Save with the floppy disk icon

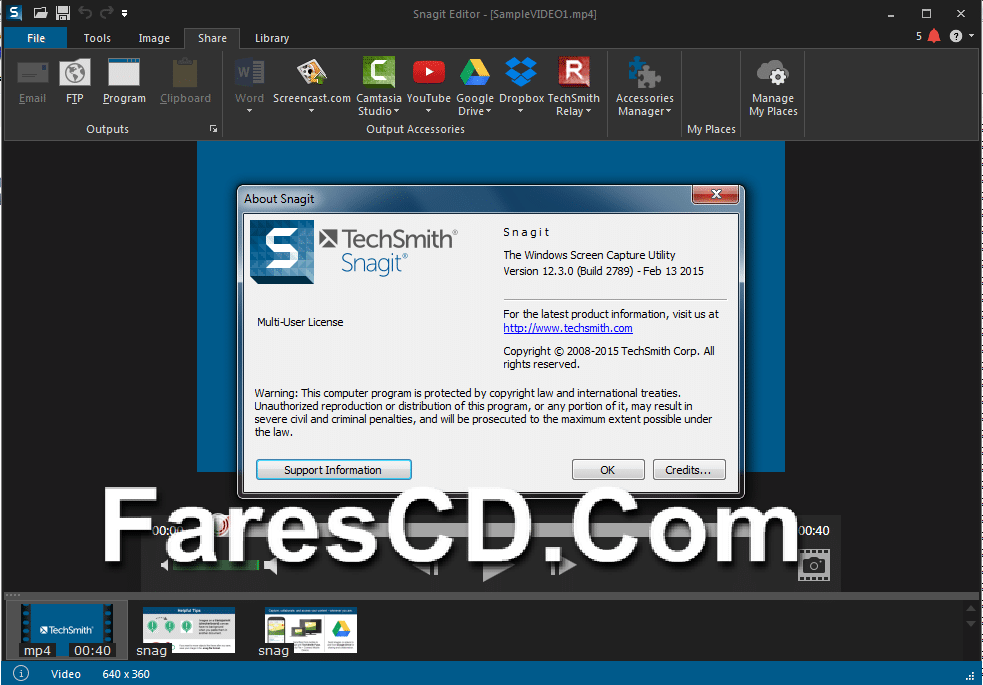click(63, 13)
